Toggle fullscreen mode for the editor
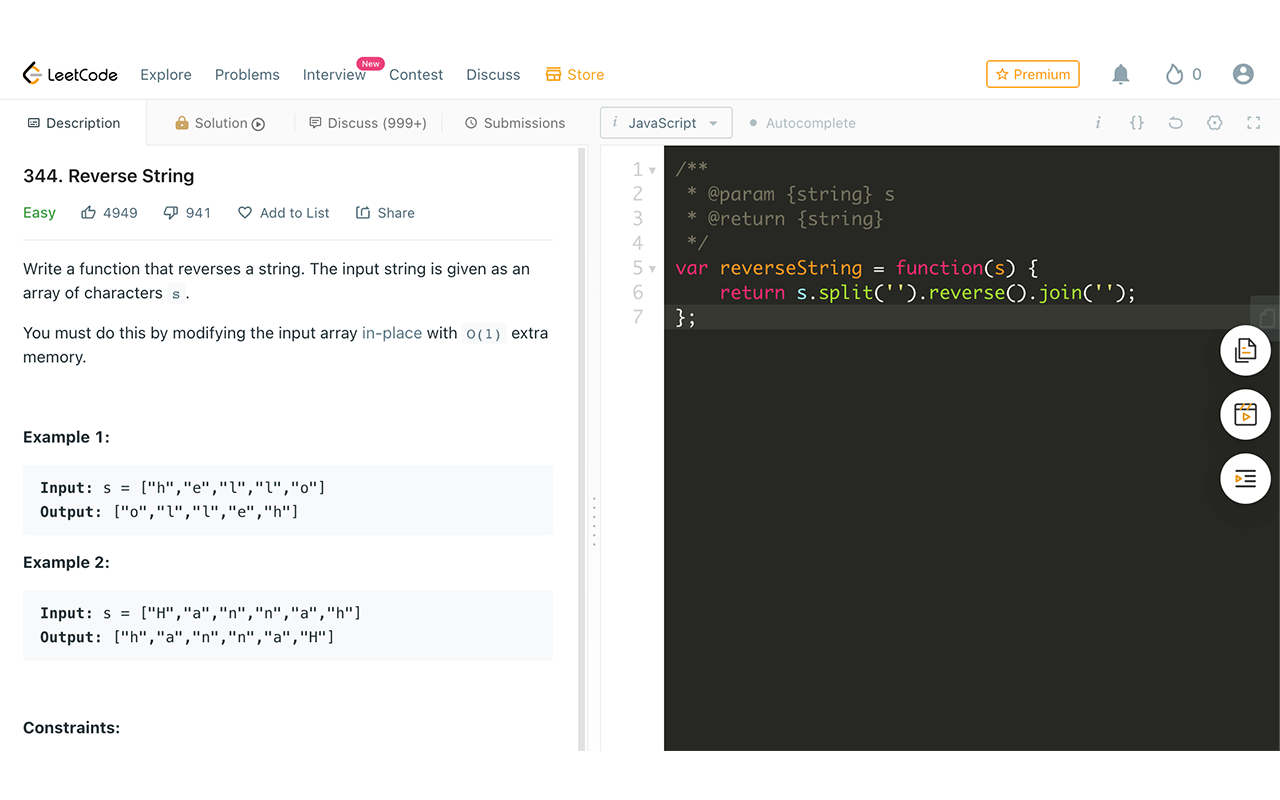 [1254, 122]
